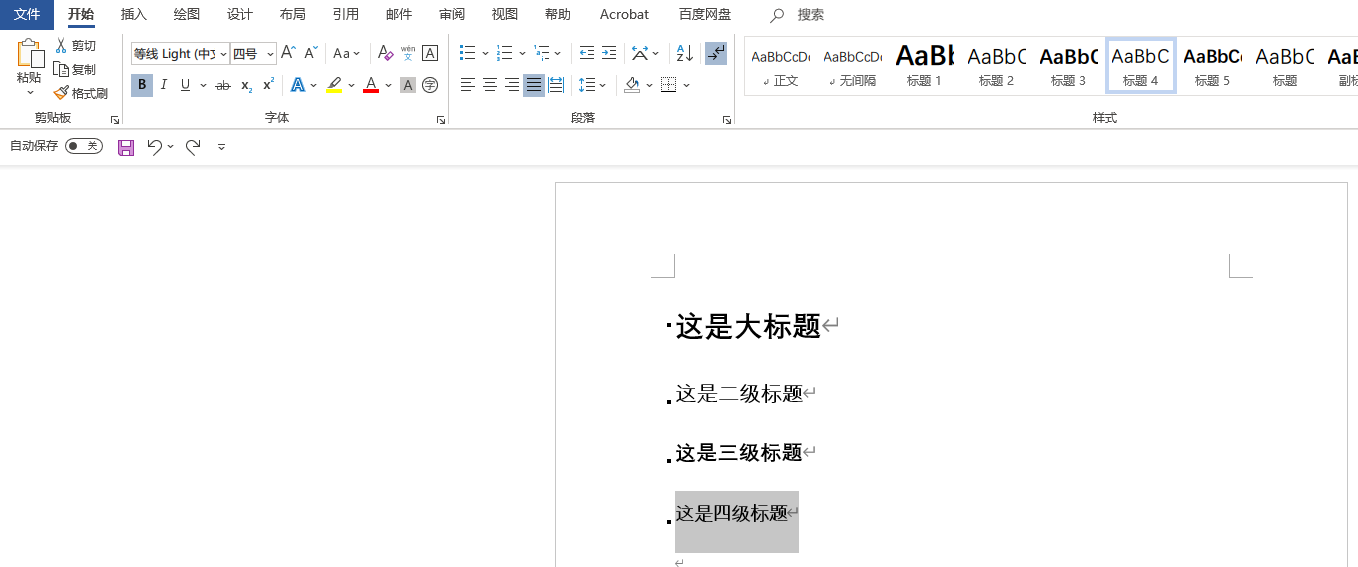This screenshot has height=567, width=1358.
Task: Expand the font name dropdown (等线 Light)
Action: pos(223,54)
